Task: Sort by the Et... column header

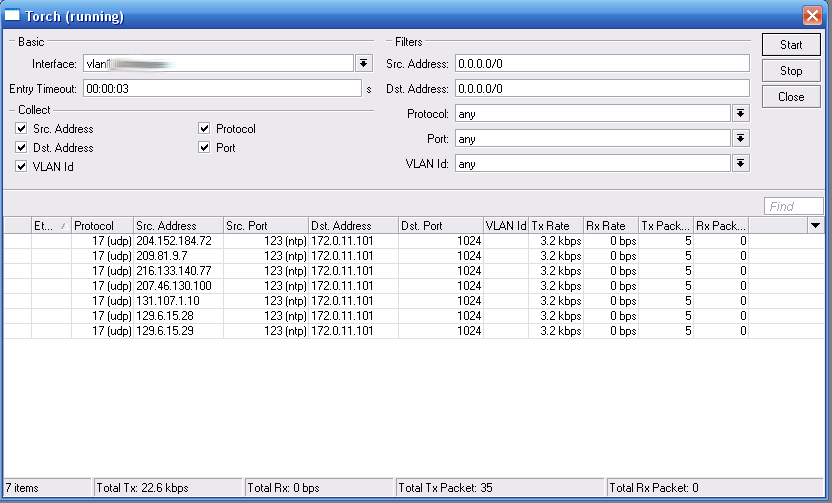Action: 51,226
